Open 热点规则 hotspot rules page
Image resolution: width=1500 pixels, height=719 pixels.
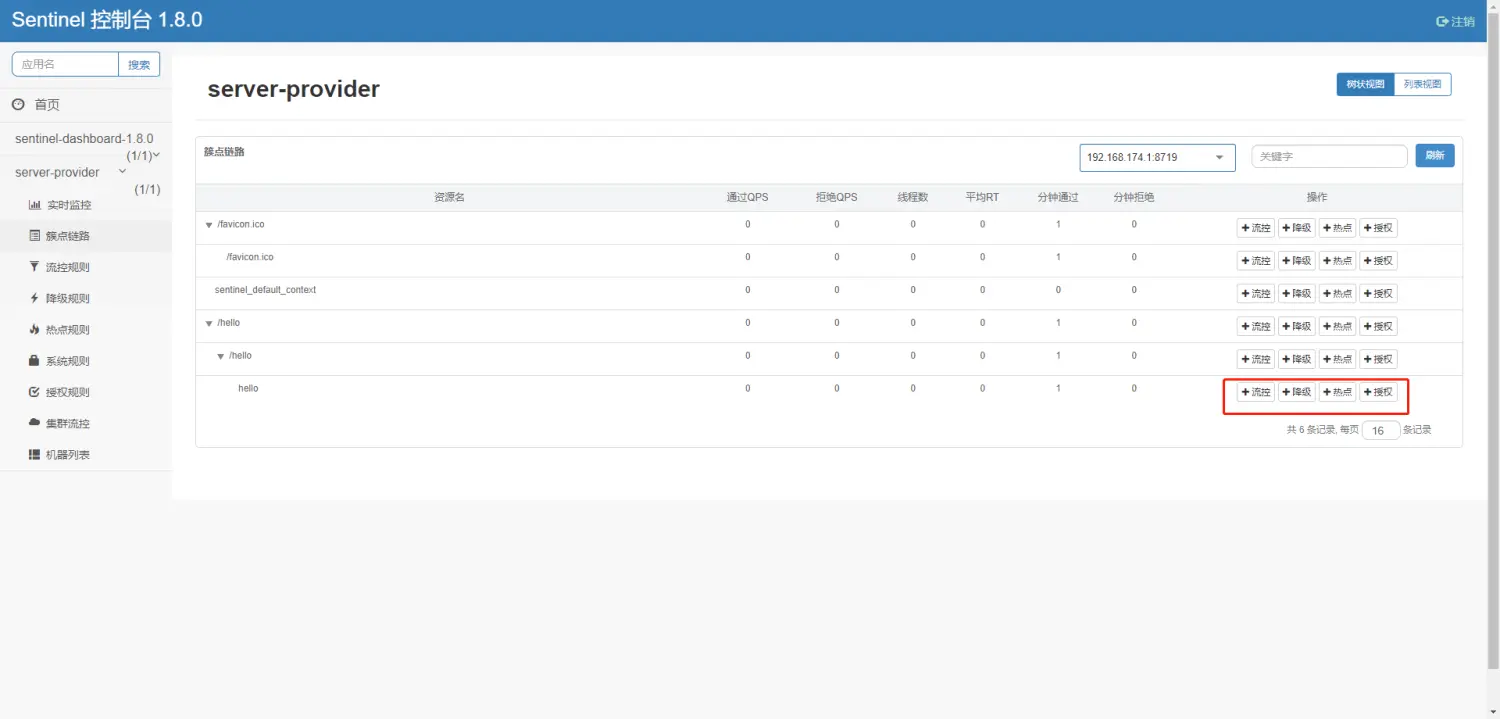[60, 329]
